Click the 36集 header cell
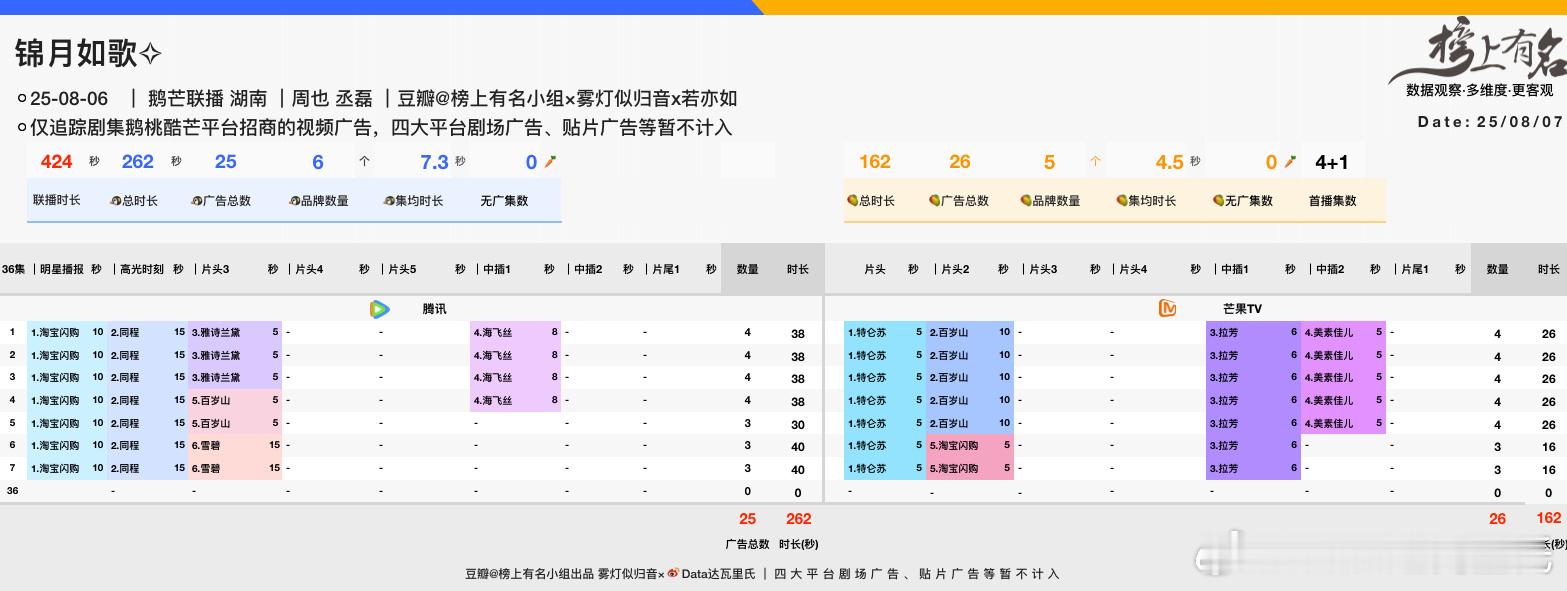The width and height of the screenshot is (1567, 591). [x=14, y=269]
